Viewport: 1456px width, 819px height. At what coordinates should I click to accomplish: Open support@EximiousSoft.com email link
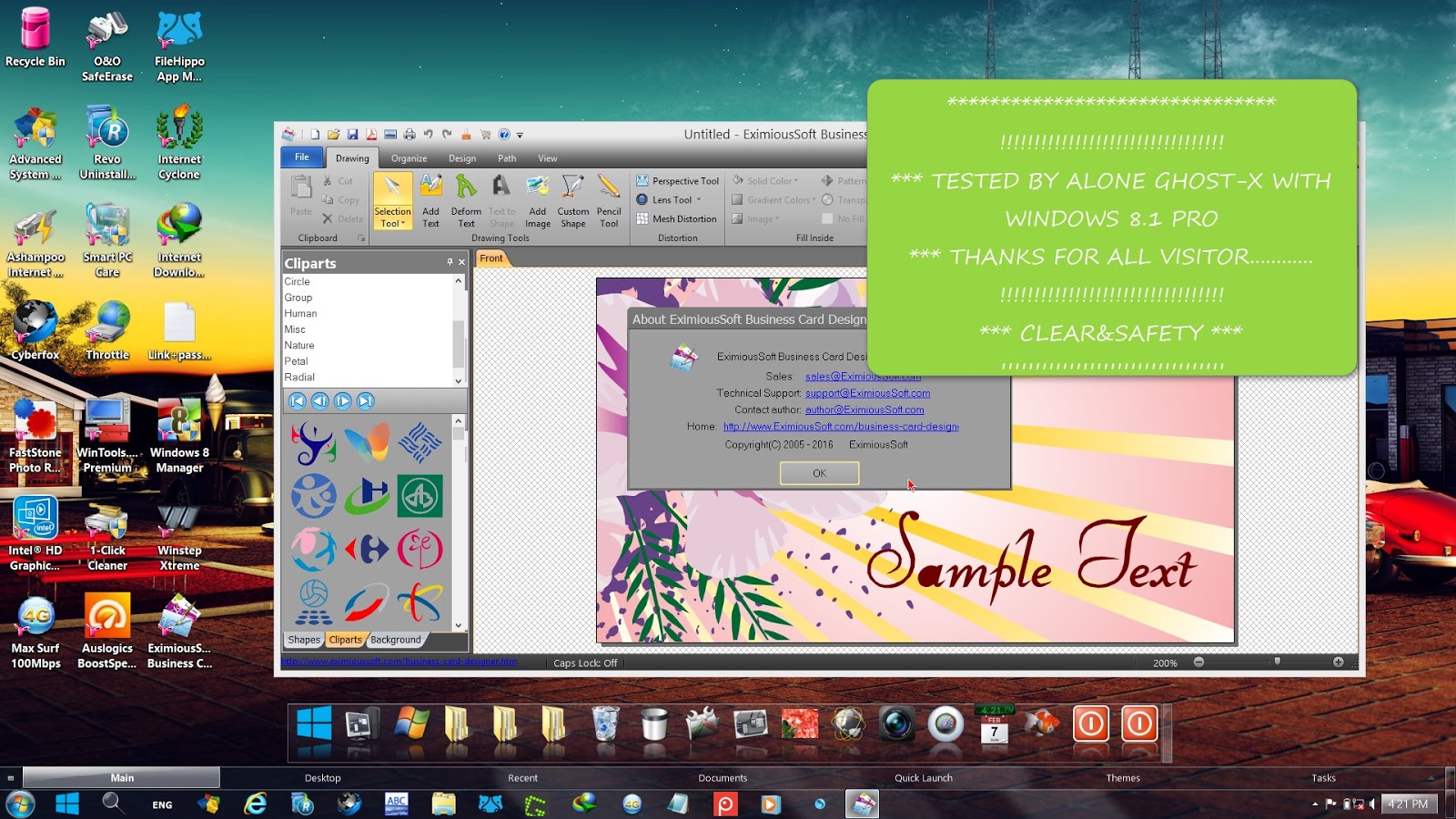click(x=867, y=393)
